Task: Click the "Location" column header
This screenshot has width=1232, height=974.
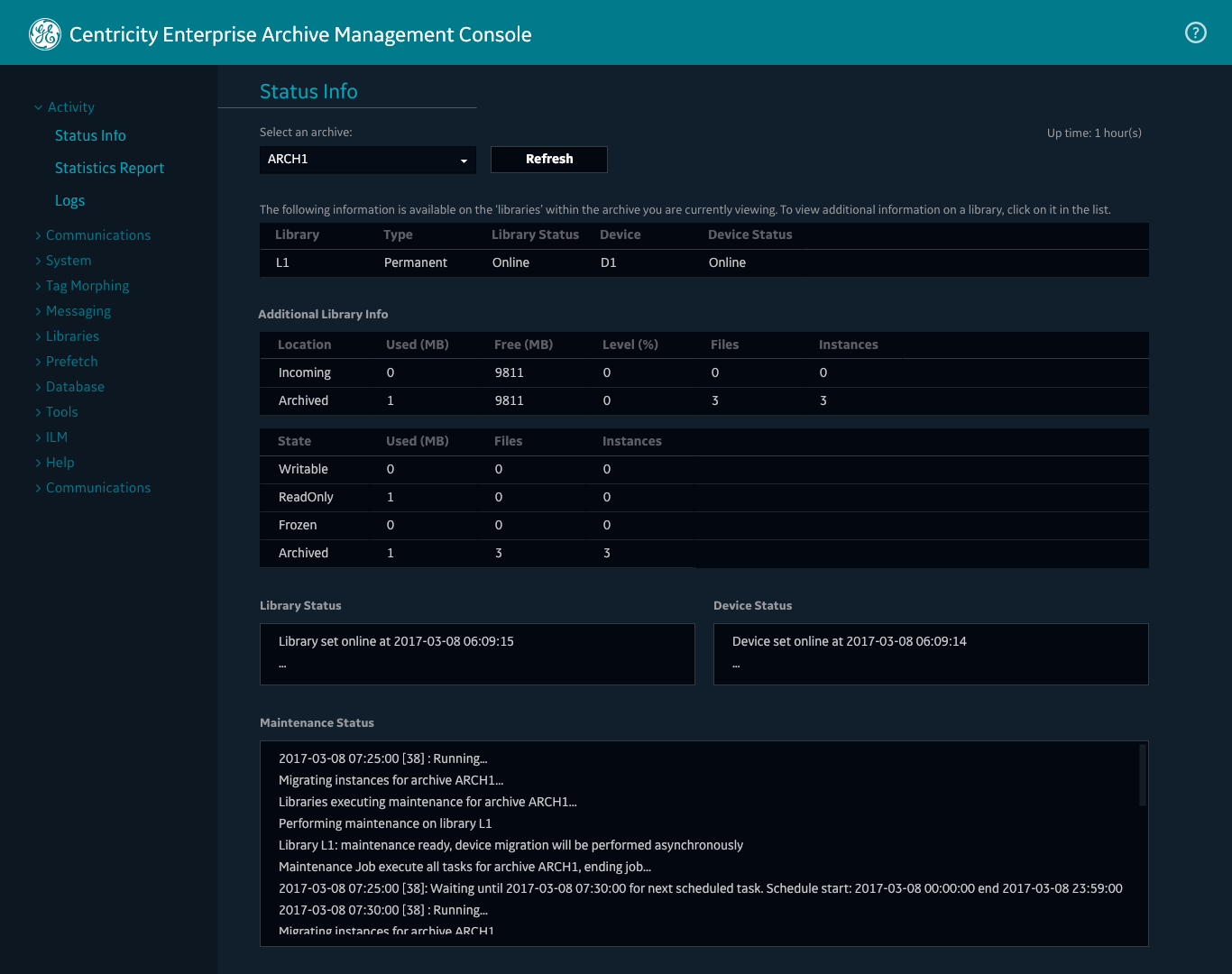Action: pos(305,345)
